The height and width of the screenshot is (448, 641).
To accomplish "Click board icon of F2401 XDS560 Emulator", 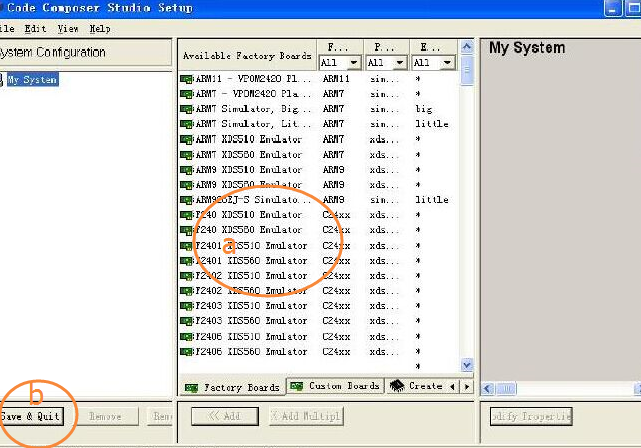I will (x=186, y=261).
